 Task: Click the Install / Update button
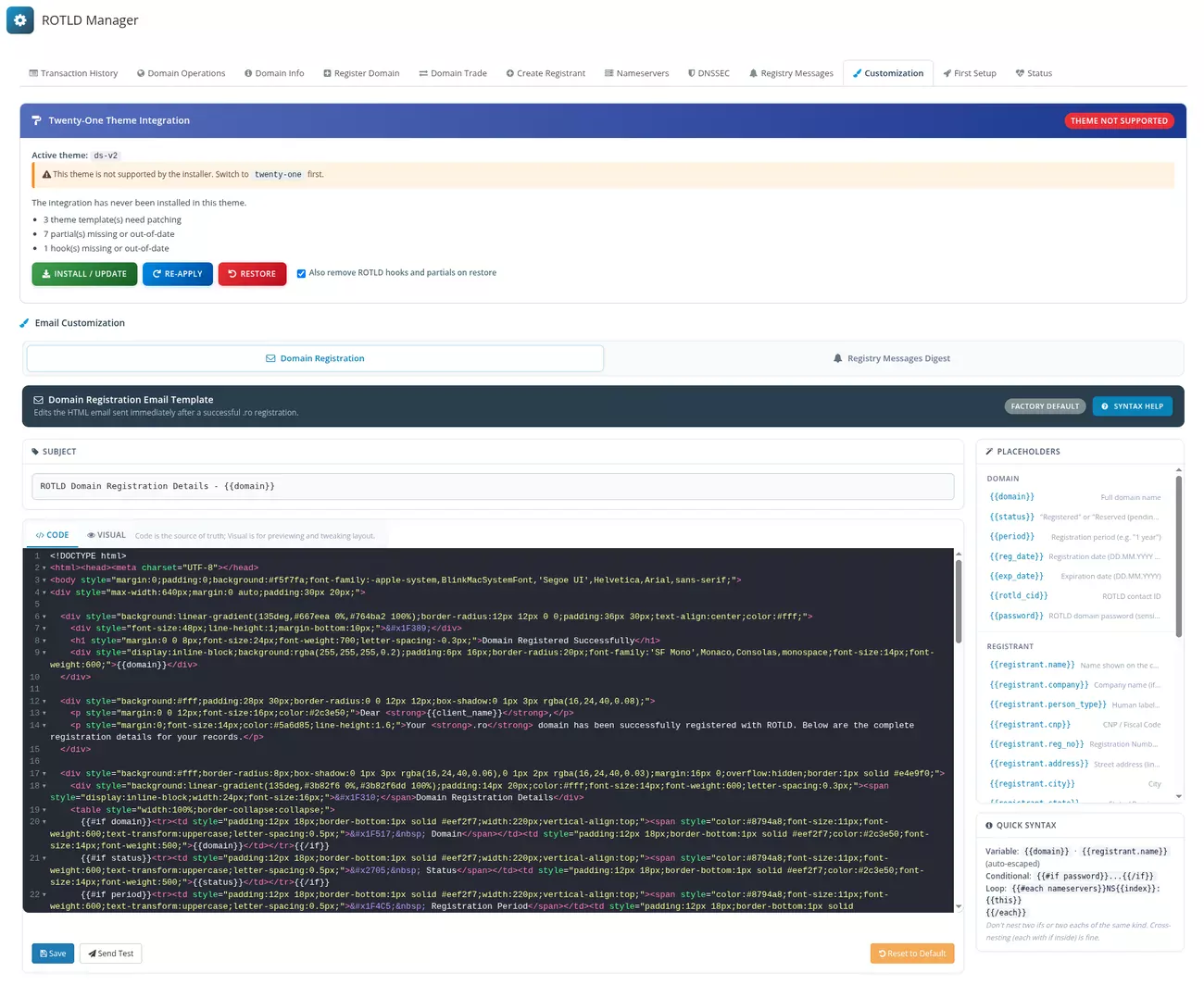[x=84, y=274]
